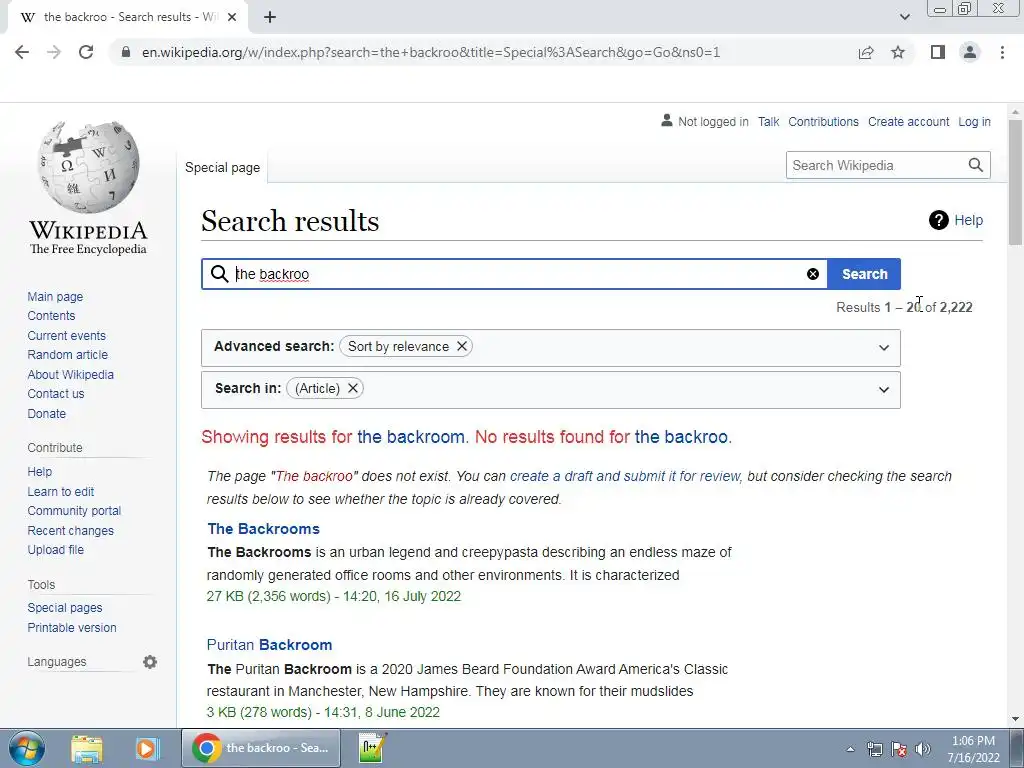The height and width of the screenshot is (768, 1024).
Task: Focus the main search query field
Action: tap(516, 274)
